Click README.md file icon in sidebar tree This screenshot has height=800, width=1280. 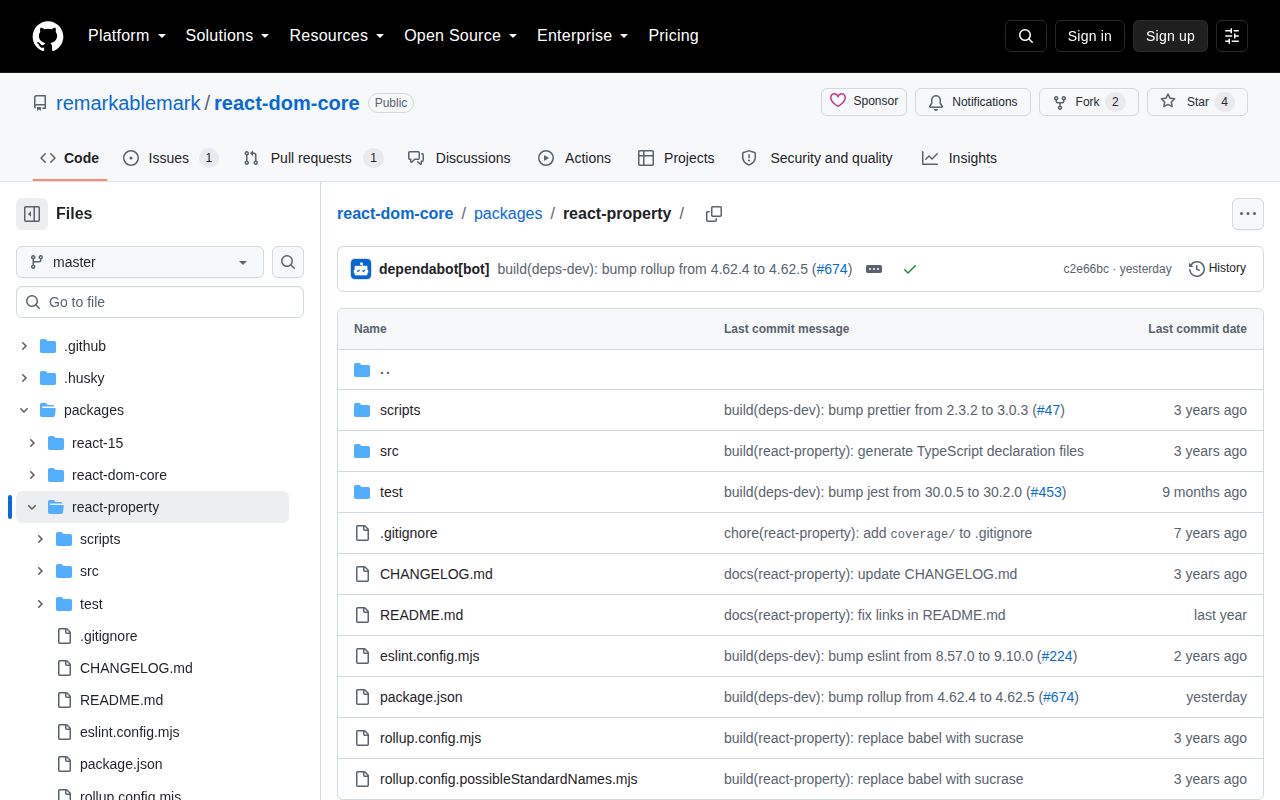pyautogui.click(x=64, y=700)
